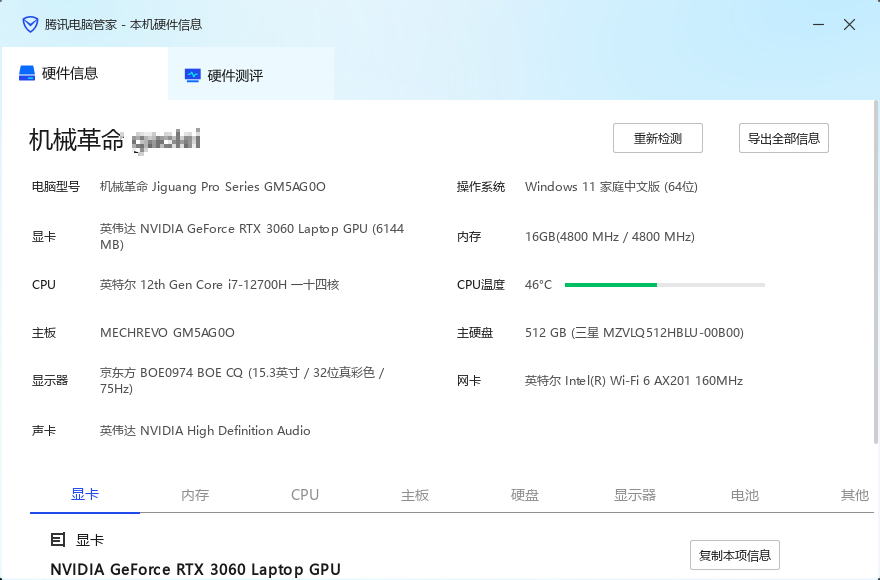Click the graphics card value 'RTX 3060 Laptop GPU (6144 MB)'
This screenshot has height=580, width=880.
[x=251, y=236]
